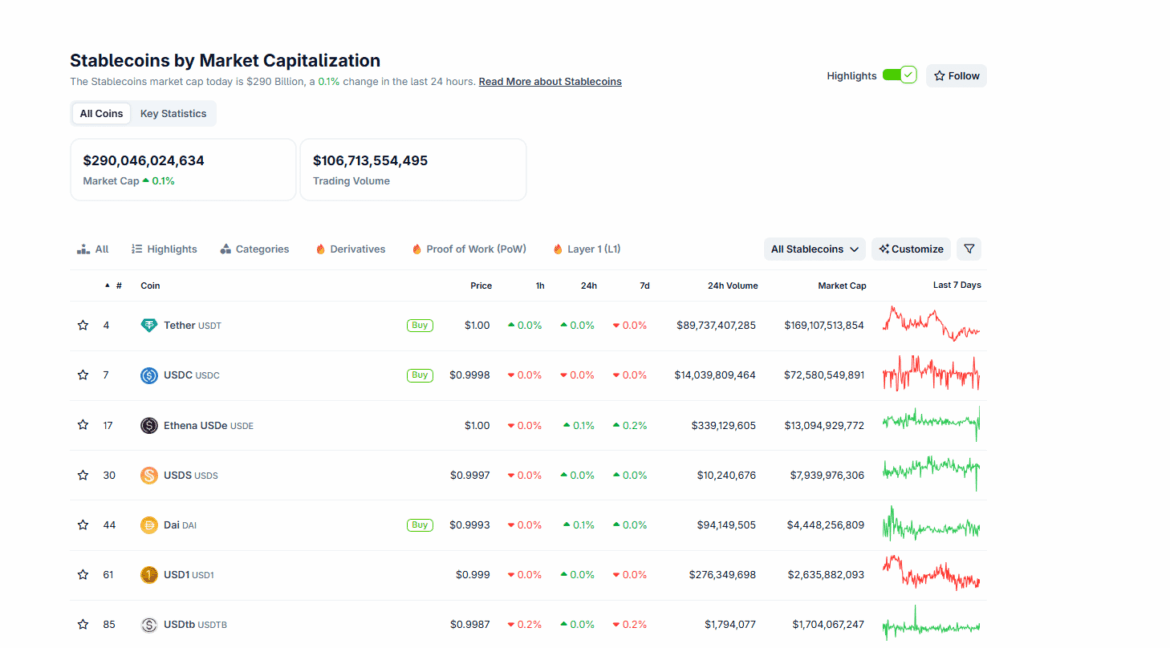Click the USD1 coin logo icon
This screenshot has width=1170, height=648.
coord(149,575)
